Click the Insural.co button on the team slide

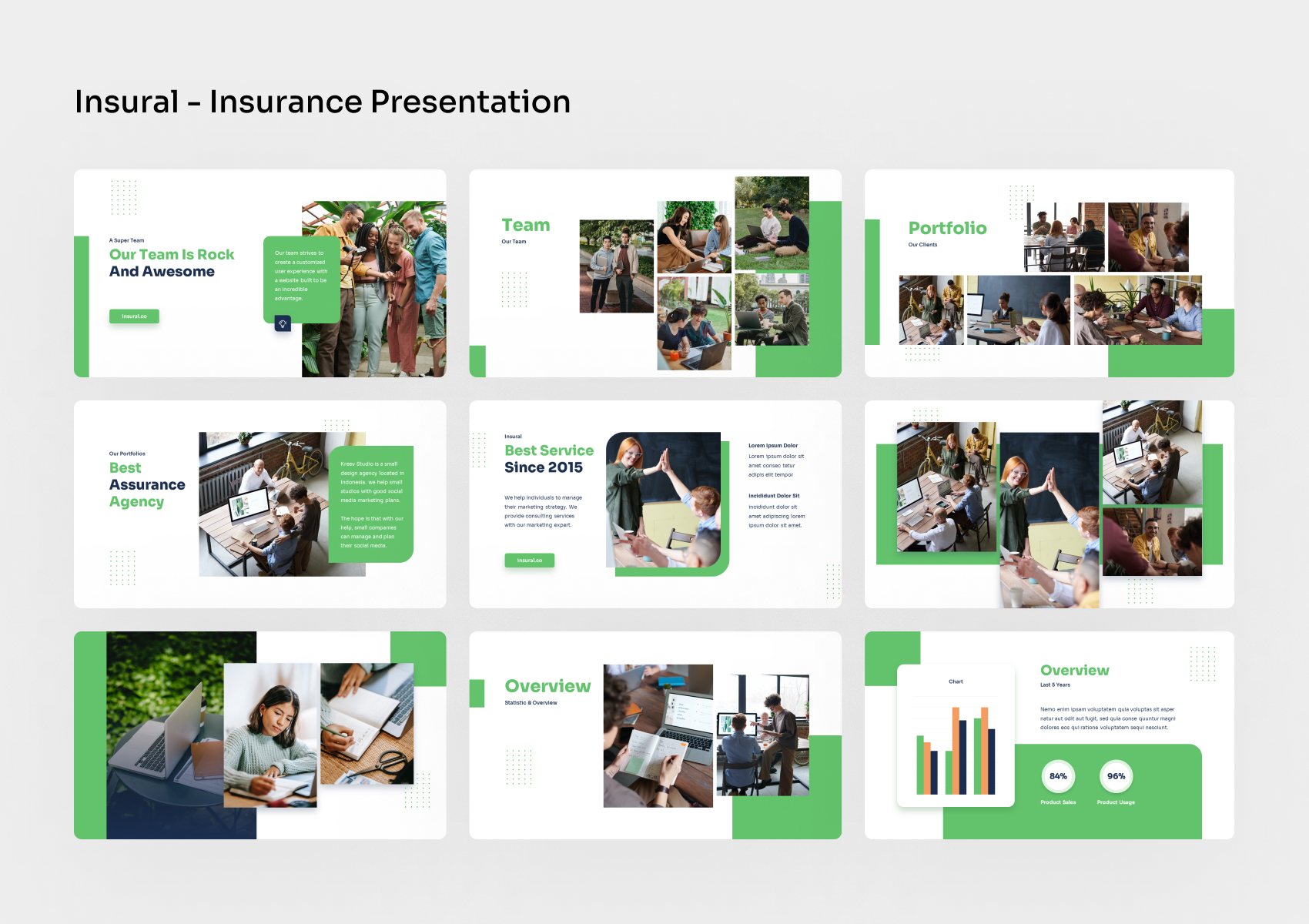pos(134,316)
